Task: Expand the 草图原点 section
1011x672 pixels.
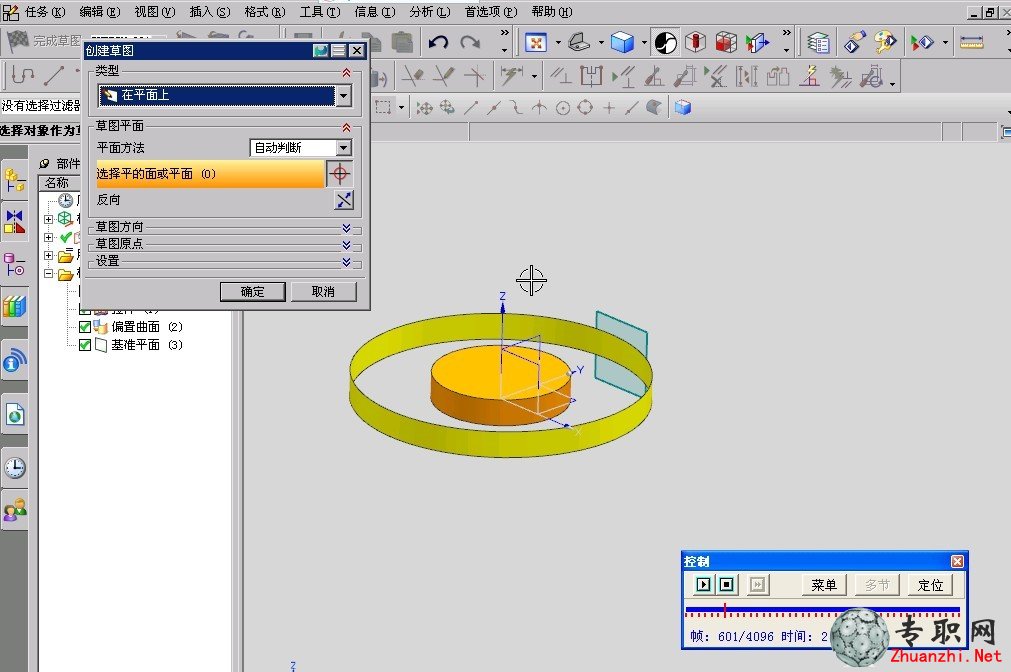Action: pos(346,245)
